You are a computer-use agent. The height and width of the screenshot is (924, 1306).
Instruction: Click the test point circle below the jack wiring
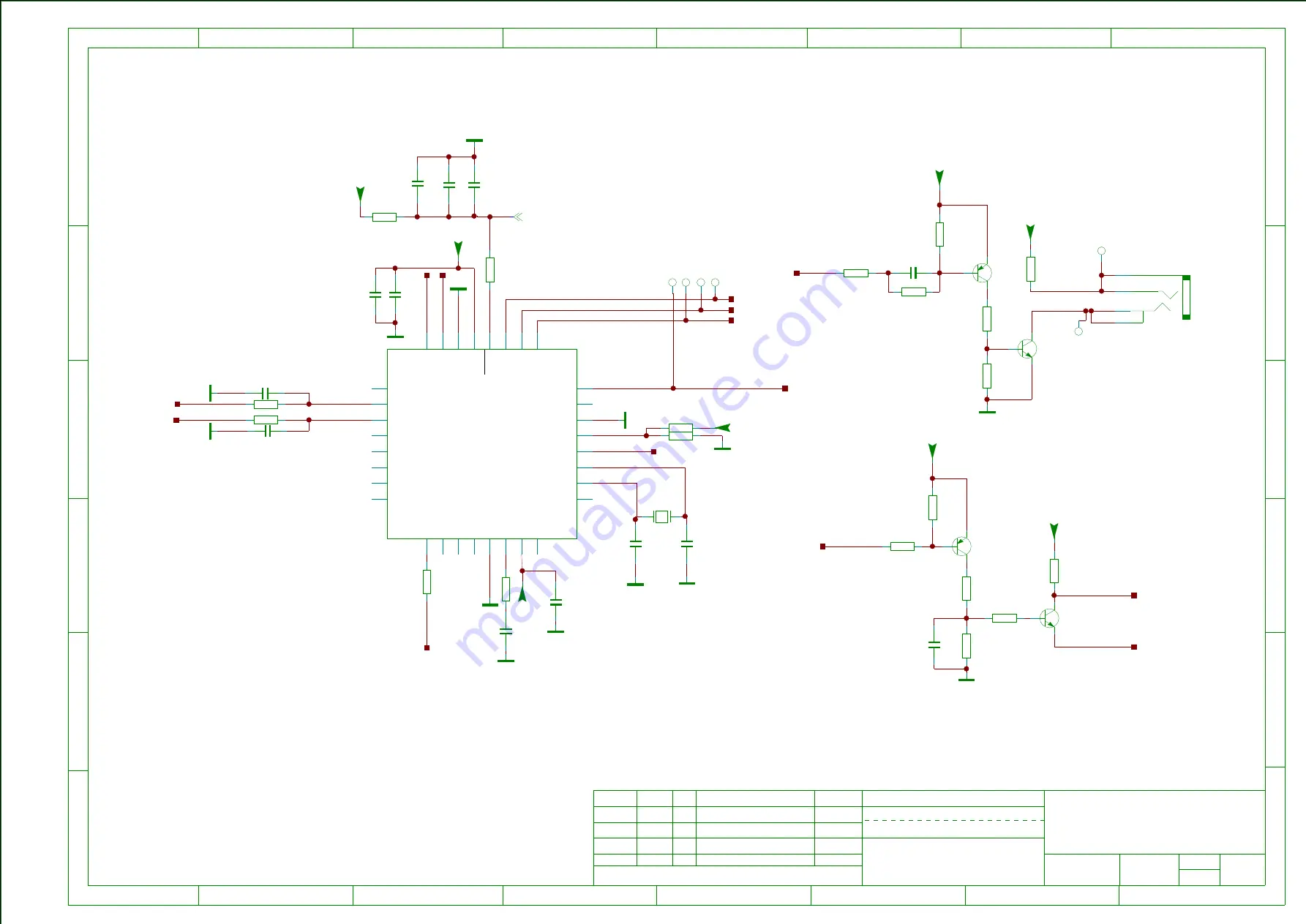click(x=1078, y=331)
